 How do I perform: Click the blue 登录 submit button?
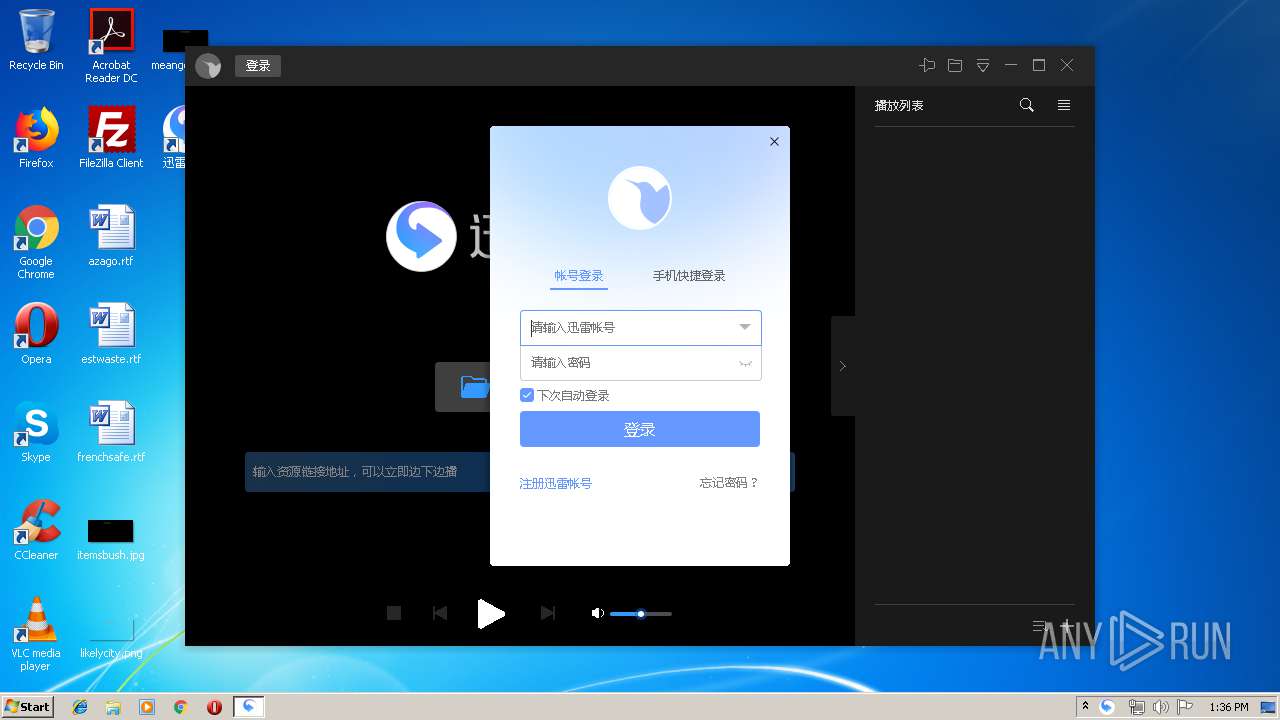click(640, 429)
